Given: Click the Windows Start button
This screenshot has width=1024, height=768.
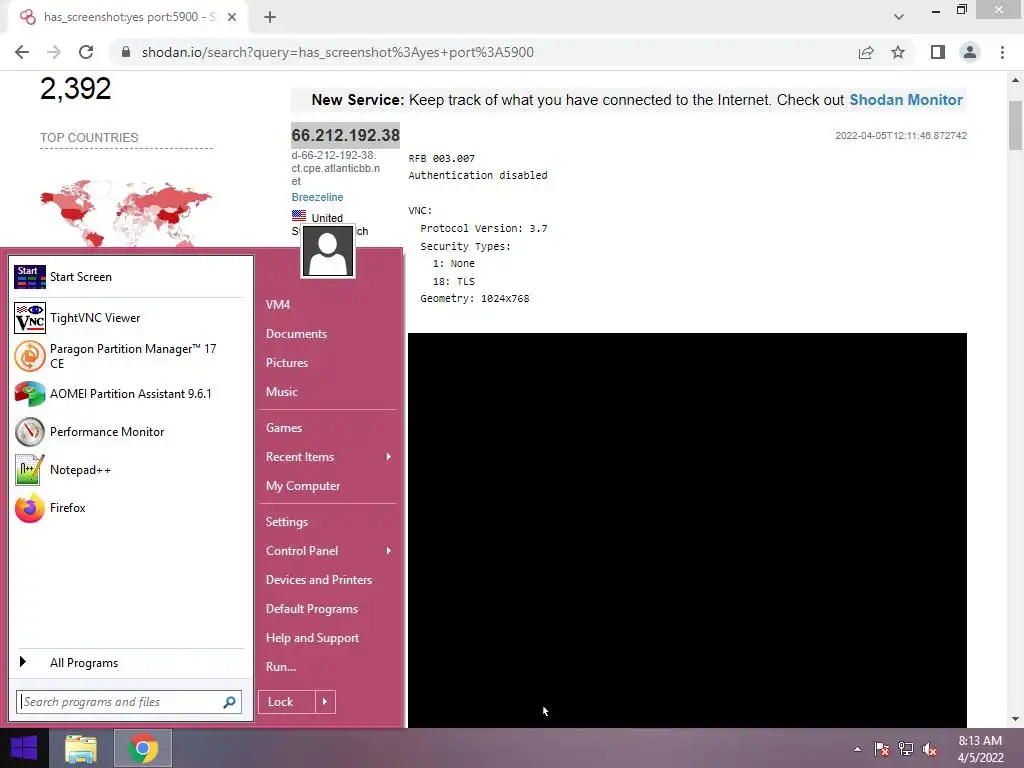Looking at the screenshot, I should coord(24,748).
